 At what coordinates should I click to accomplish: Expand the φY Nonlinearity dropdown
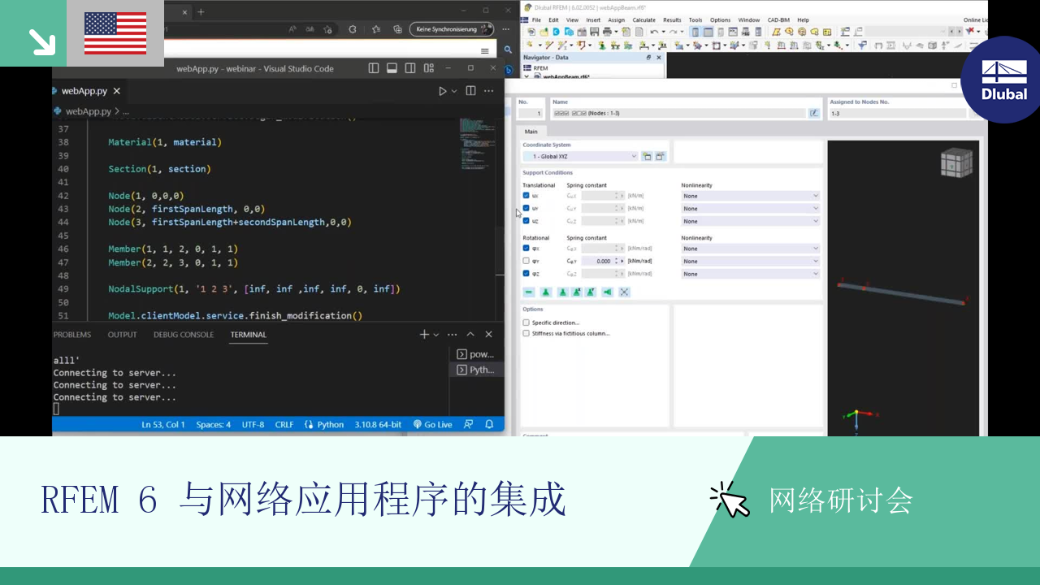(x=750, y=261)
